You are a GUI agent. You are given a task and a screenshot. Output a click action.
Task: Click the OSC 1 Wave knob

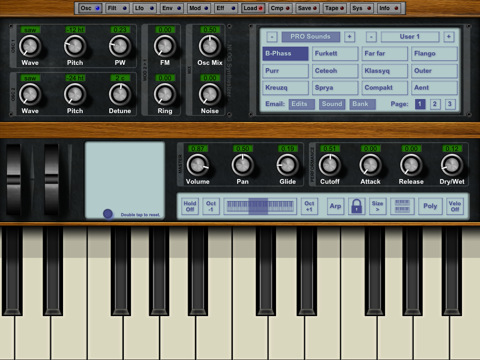(x=30, y=47)
